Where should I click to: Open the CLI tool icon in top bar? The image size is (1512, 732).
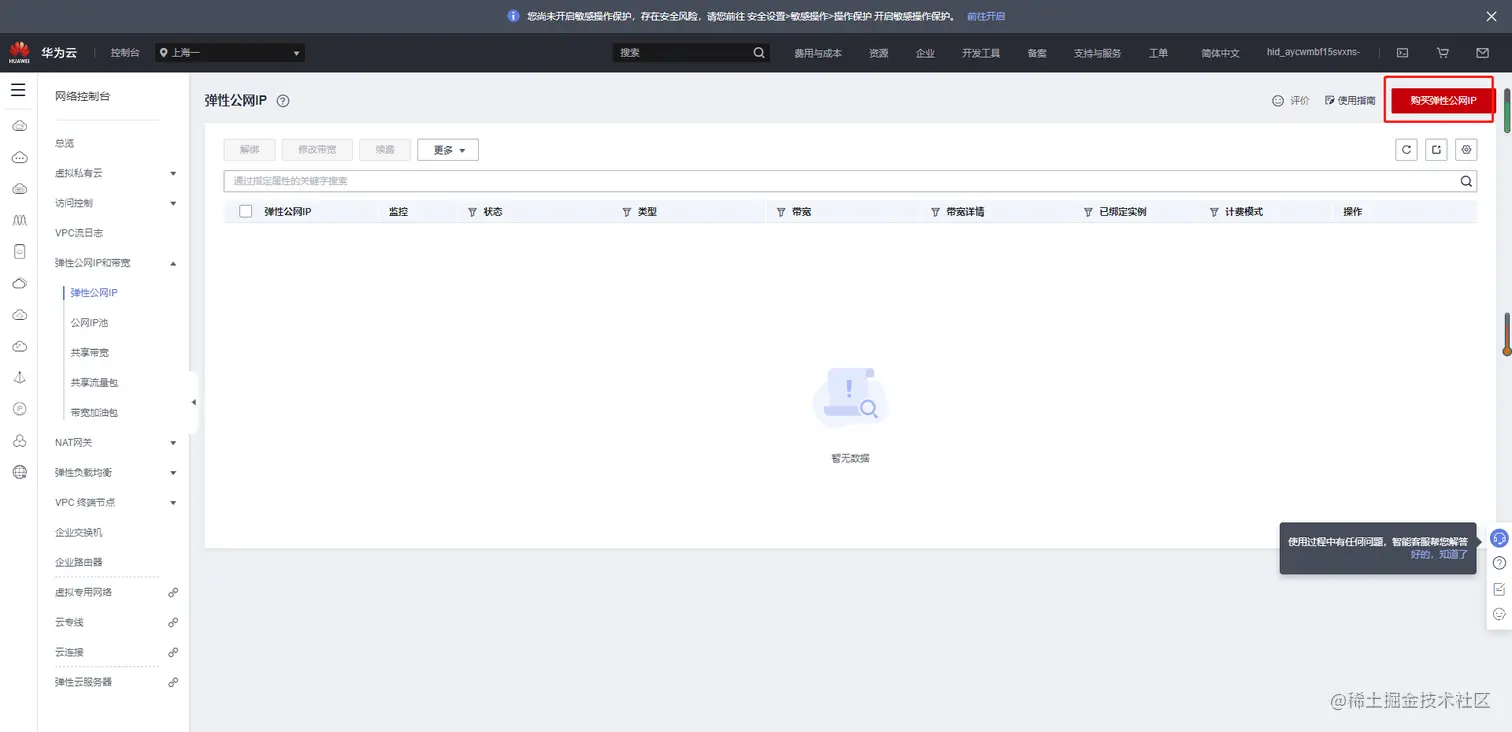pos(1402,52)
